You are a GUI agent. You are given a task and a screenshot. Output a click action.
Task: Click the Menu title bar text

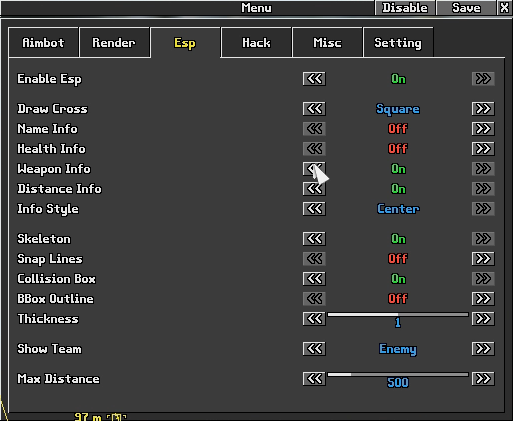[x=256, y=8]
